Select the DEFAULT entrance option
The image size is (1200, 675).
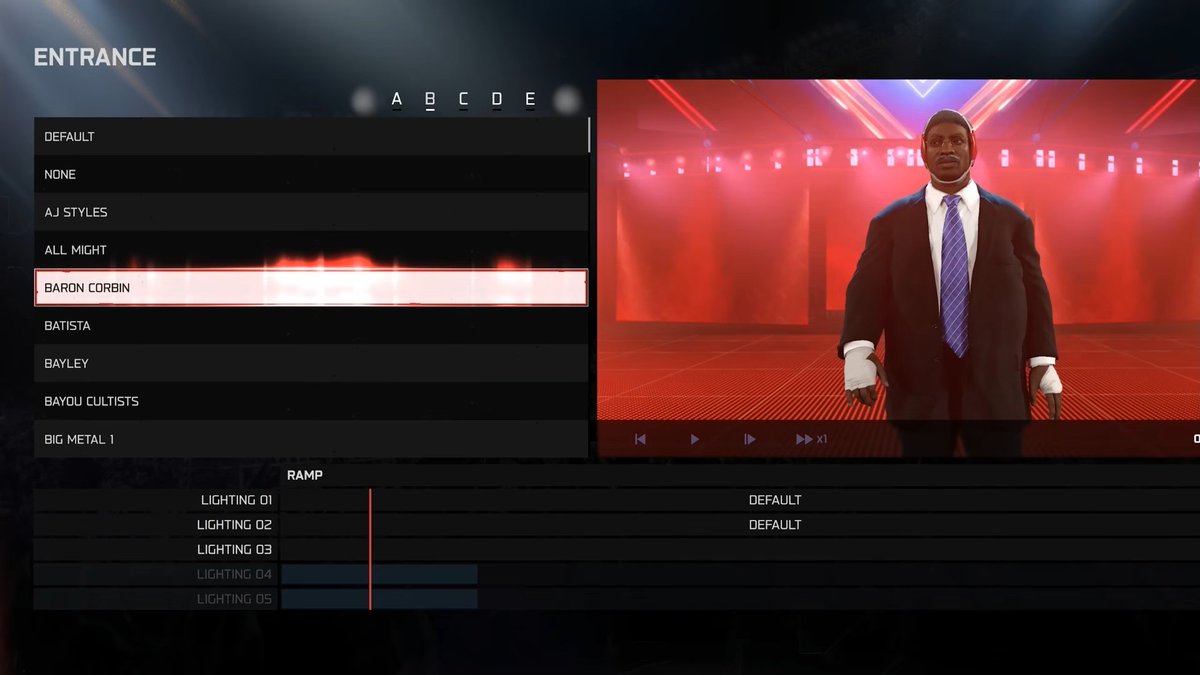pyautogui.click(x=311, y=136)
